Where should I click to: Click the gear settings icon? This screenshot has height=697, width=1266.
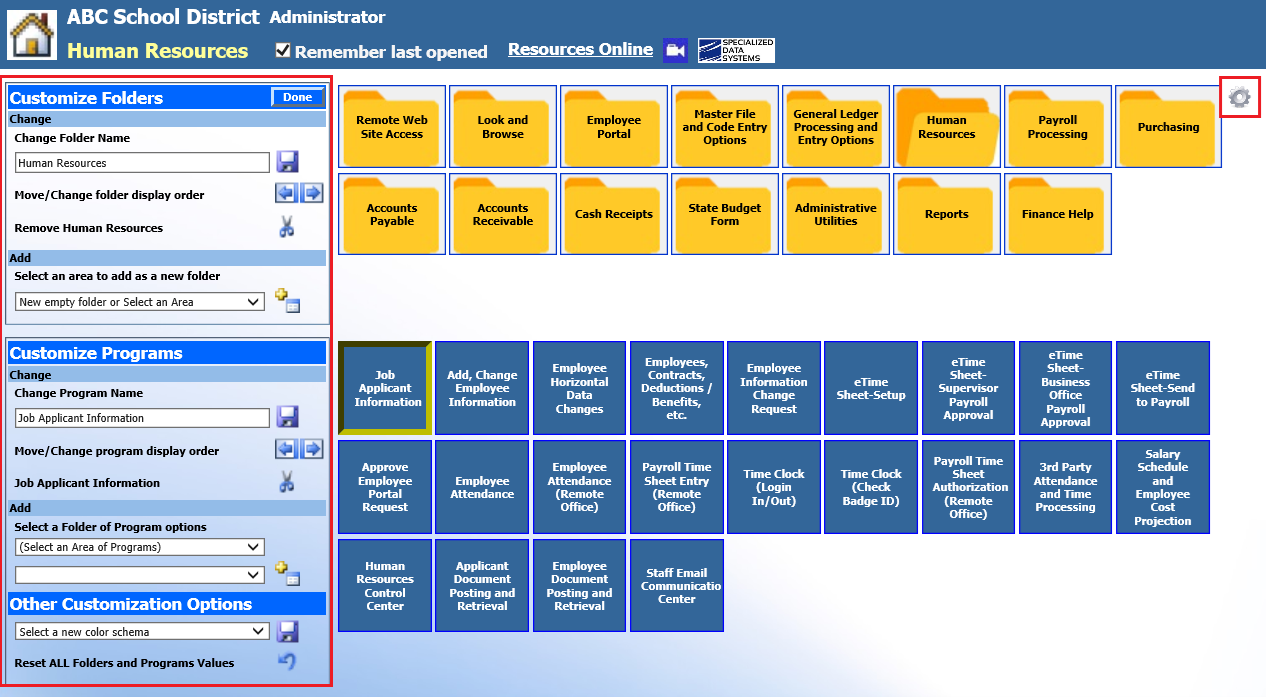(1239, 97)
